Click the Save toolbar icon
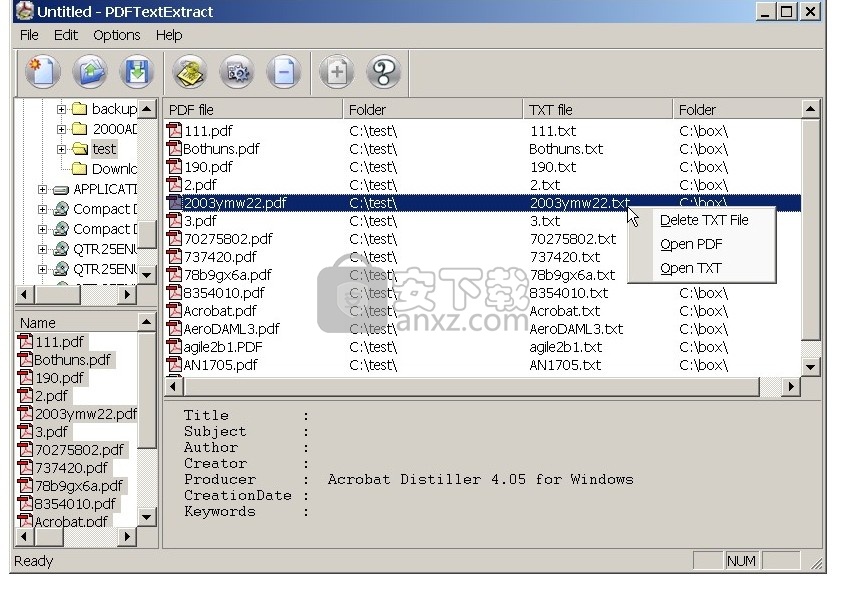The image size is (850, 590). [x=137, y=72]
